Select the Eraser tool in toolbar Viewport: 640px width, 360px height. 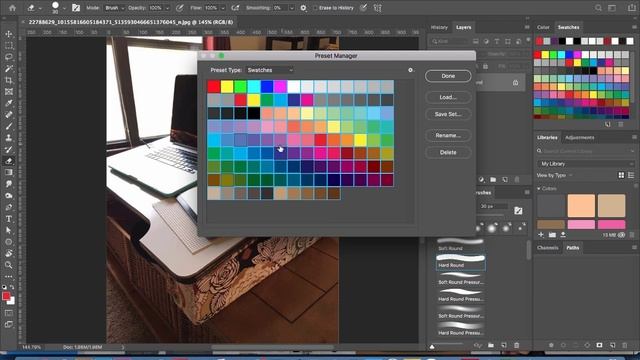[x=9, y=161]
